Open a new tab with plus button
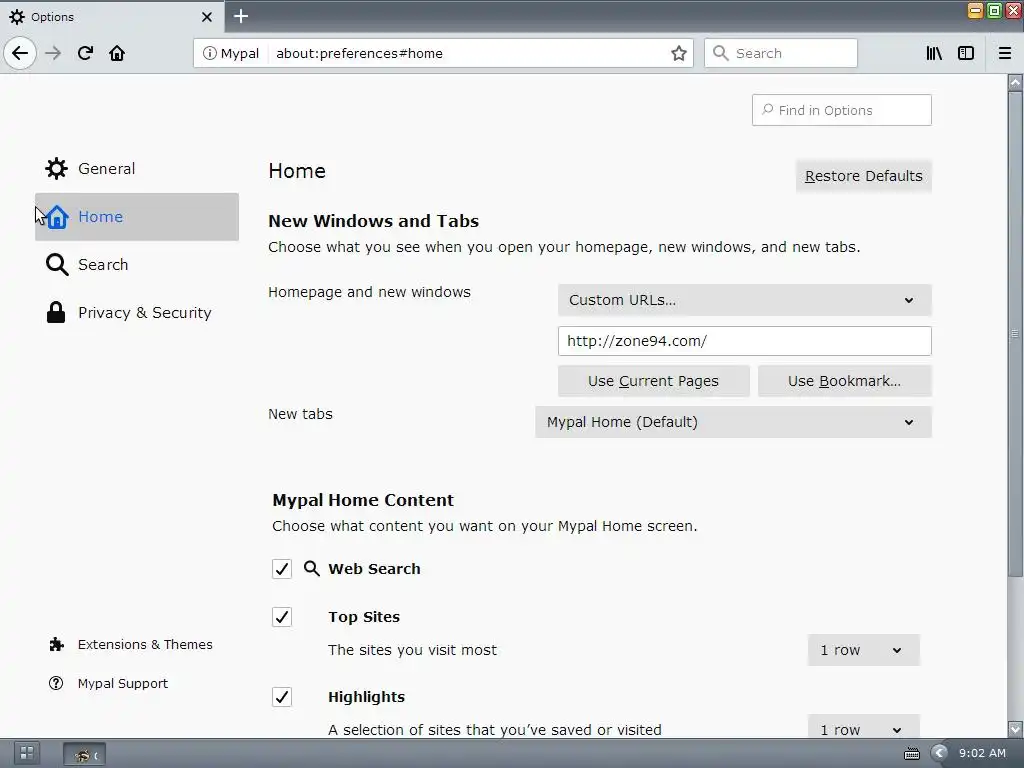This screenshot has height=768, width=1024. pos(241,16)
